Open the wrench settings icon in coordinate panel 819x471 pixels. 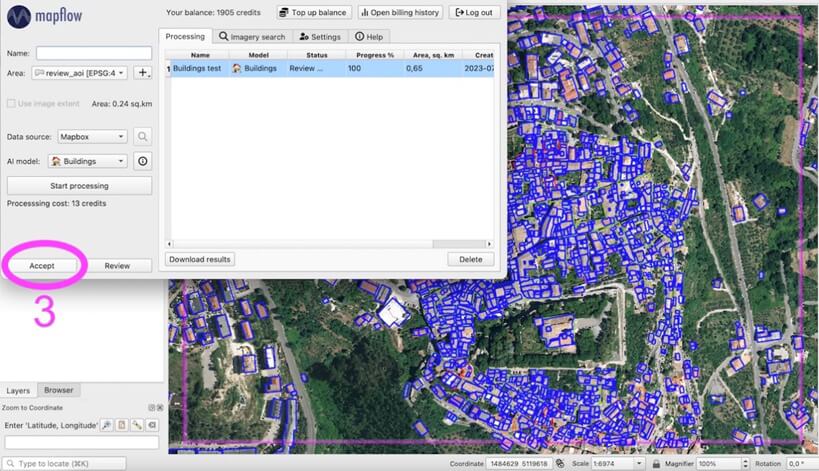(136, 425)
